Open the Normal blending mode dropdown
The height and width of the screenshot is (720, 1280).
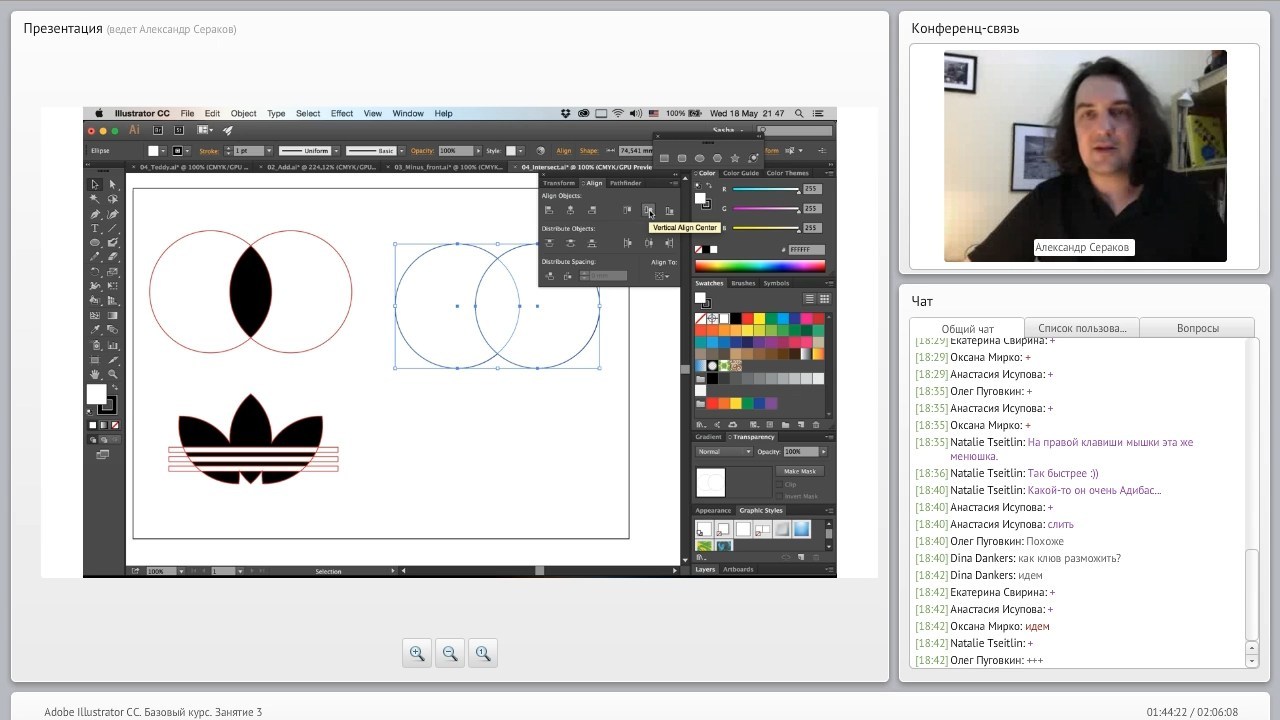pos(725,451)
